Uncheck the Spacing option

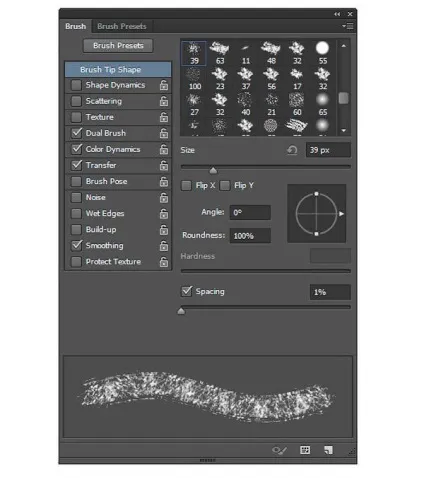tap(187, 291)
